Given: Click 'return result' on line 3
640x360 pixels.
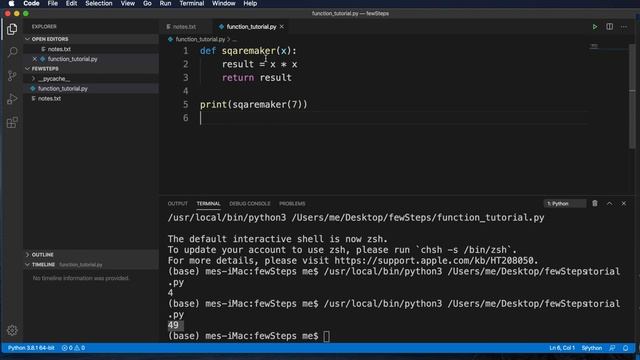Looking at the screenshot, I should (257, 78).
